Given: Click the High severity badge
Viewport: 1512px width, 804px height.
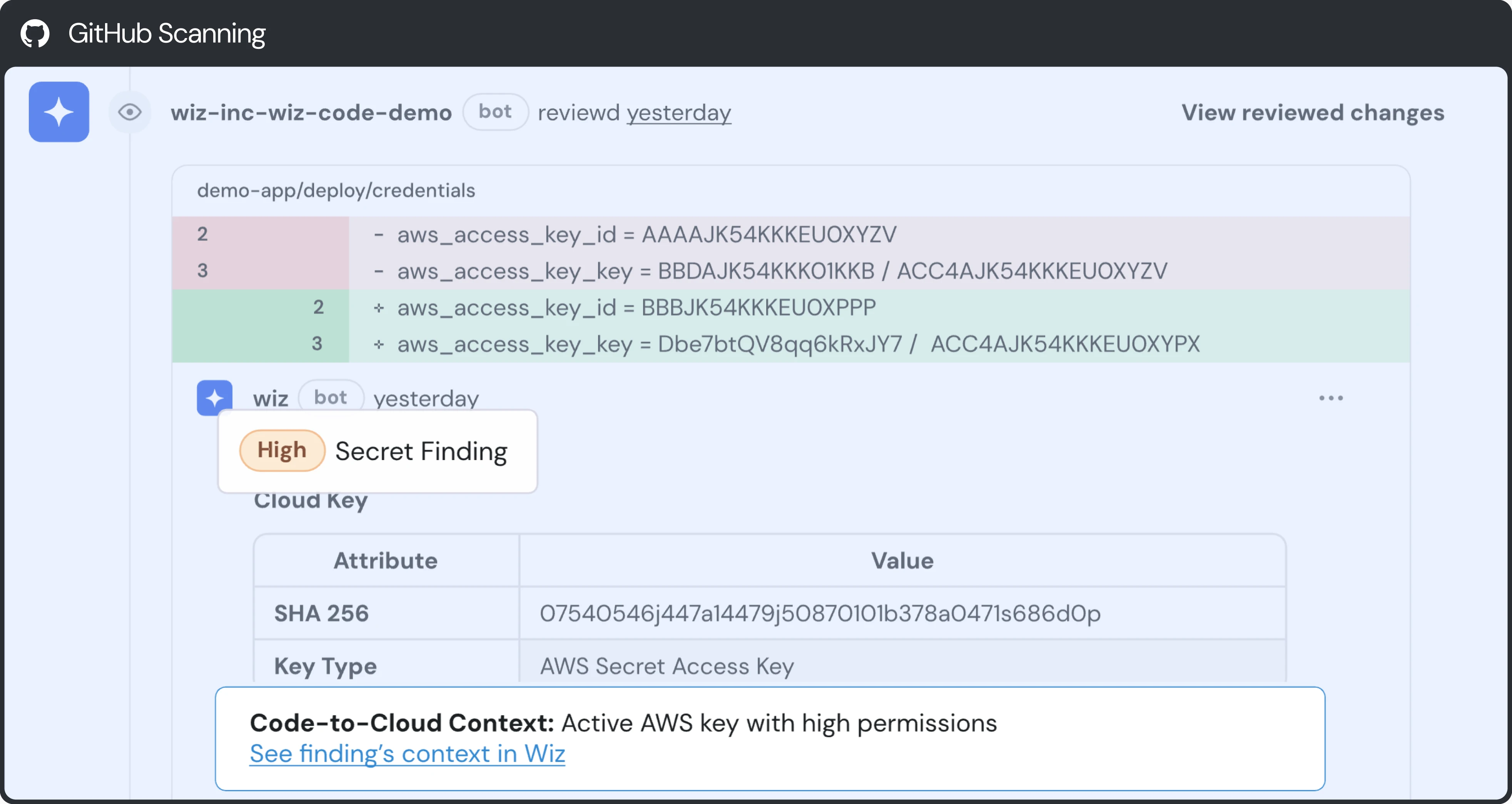Looking at the screenshot, I should pos(282,450).
